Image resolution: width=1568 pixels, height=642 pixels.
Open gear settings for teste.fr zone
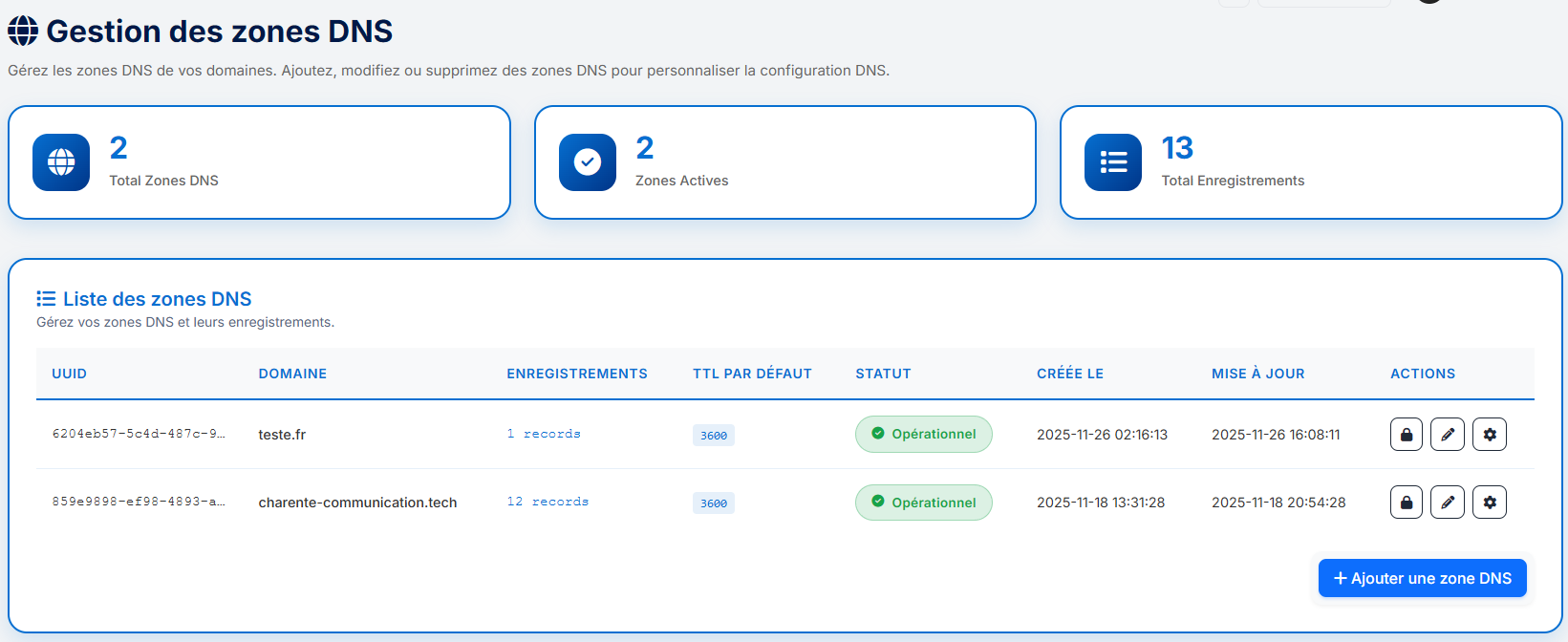[x=1489, y=435]
